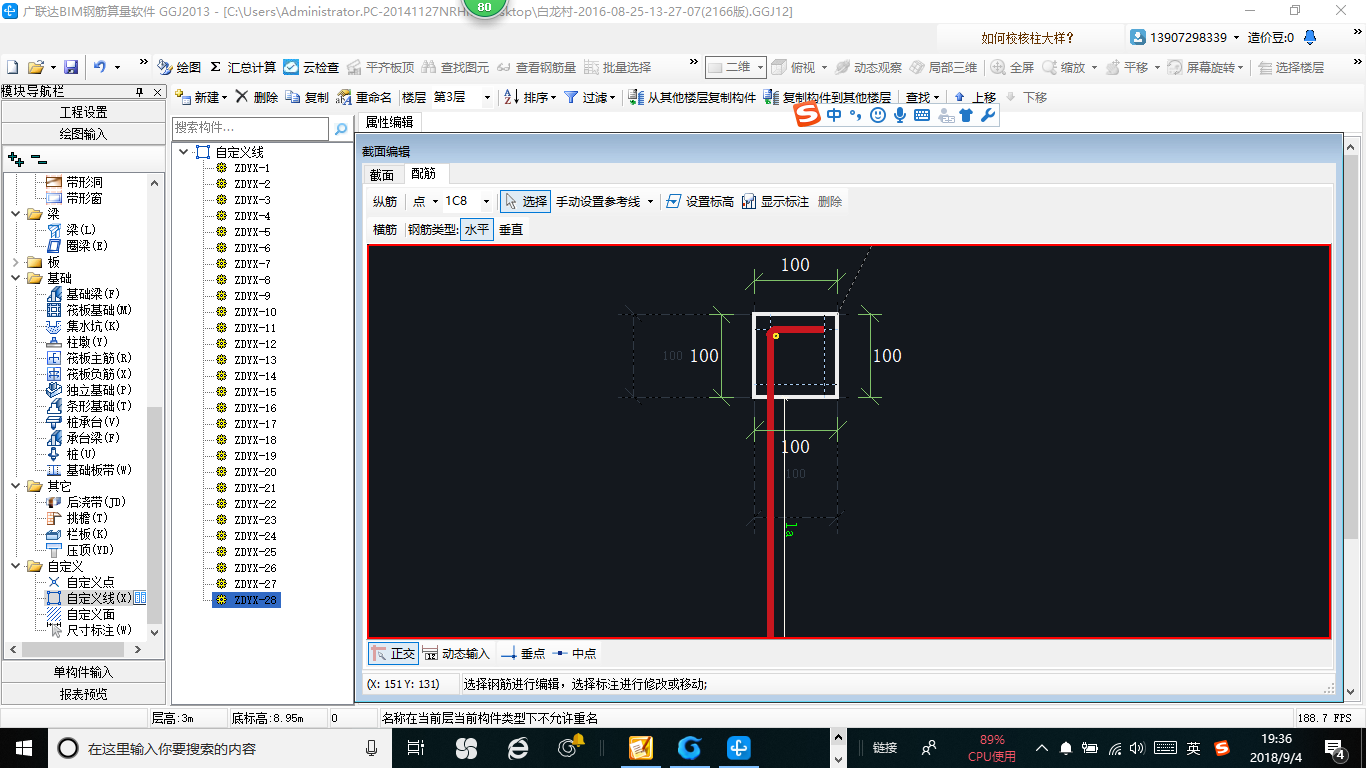
Task: Toggle the 选择 select mode button
Action: [x=525, y=201]
